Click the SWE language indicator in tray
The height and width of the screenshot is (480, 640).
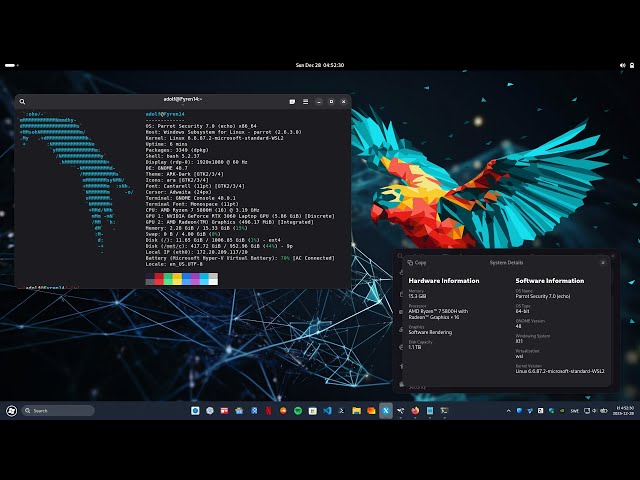coord(575,411)
